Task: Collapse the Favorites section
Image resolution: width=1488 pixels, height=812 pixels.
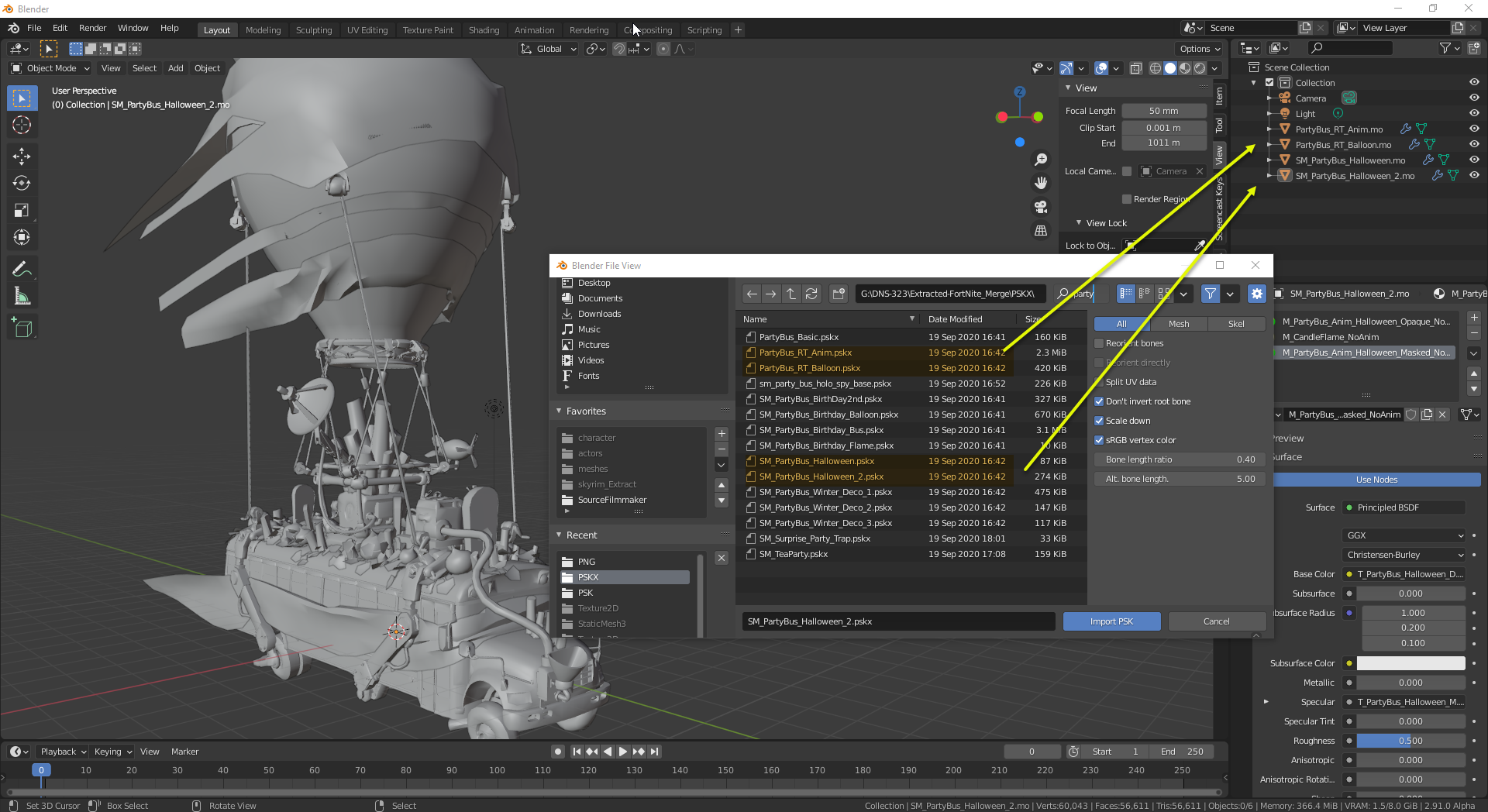Action: 560,411
